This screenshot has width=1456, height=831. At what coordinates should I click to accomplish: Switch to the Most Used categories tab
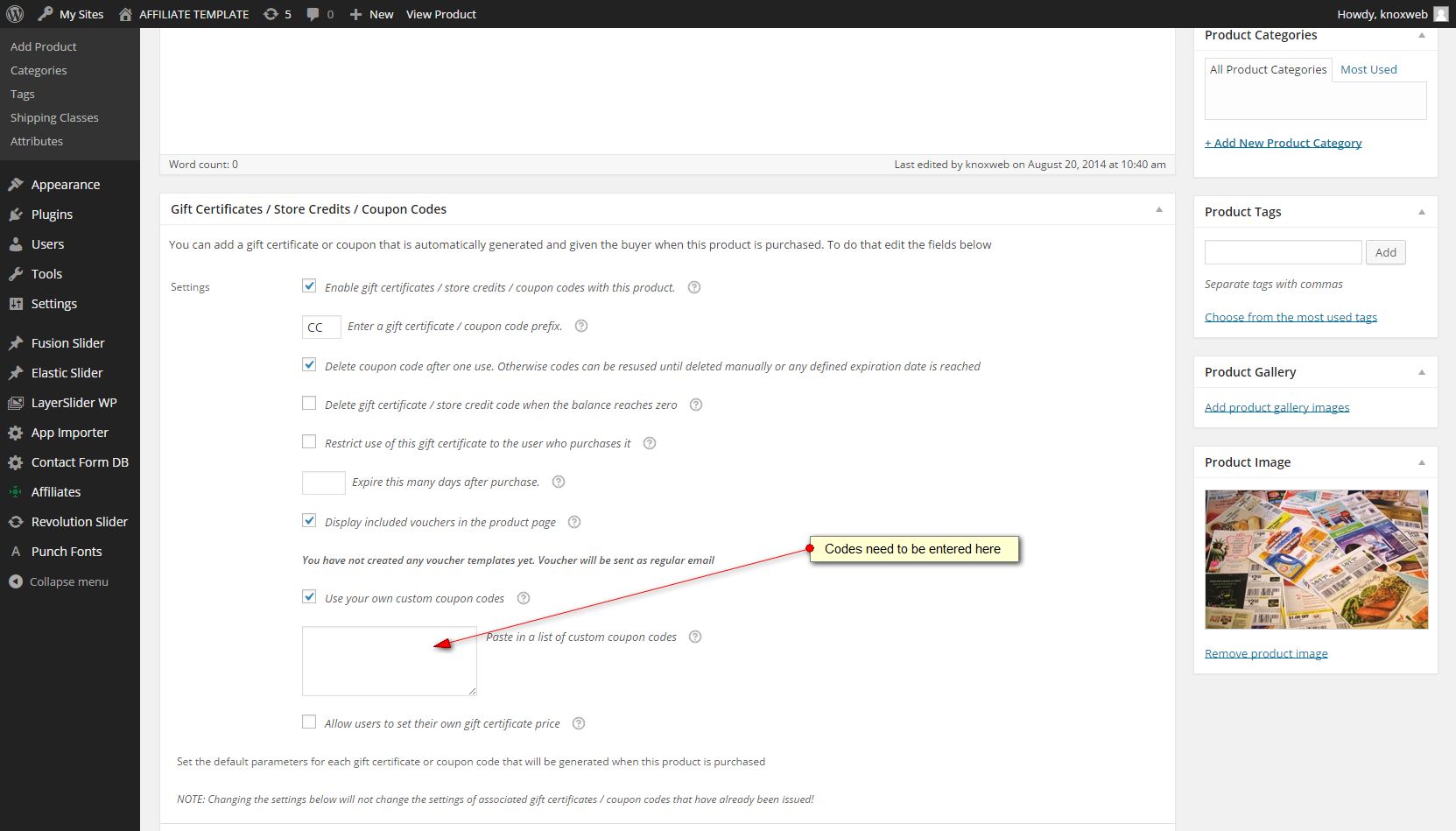(x=1368, y=69)
